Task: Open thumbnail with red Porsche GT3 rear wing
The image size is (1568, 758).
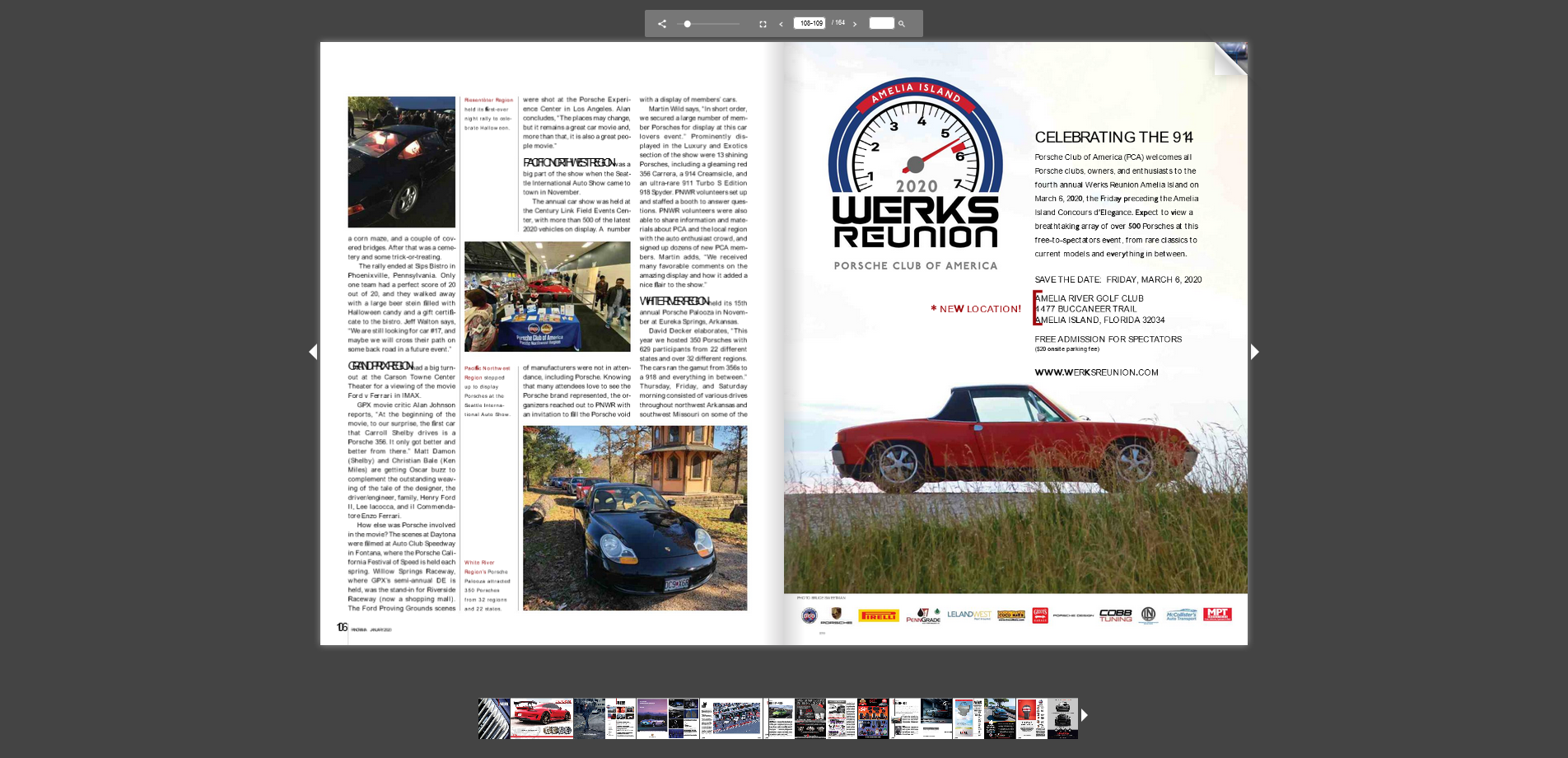Action: [542, 718]
